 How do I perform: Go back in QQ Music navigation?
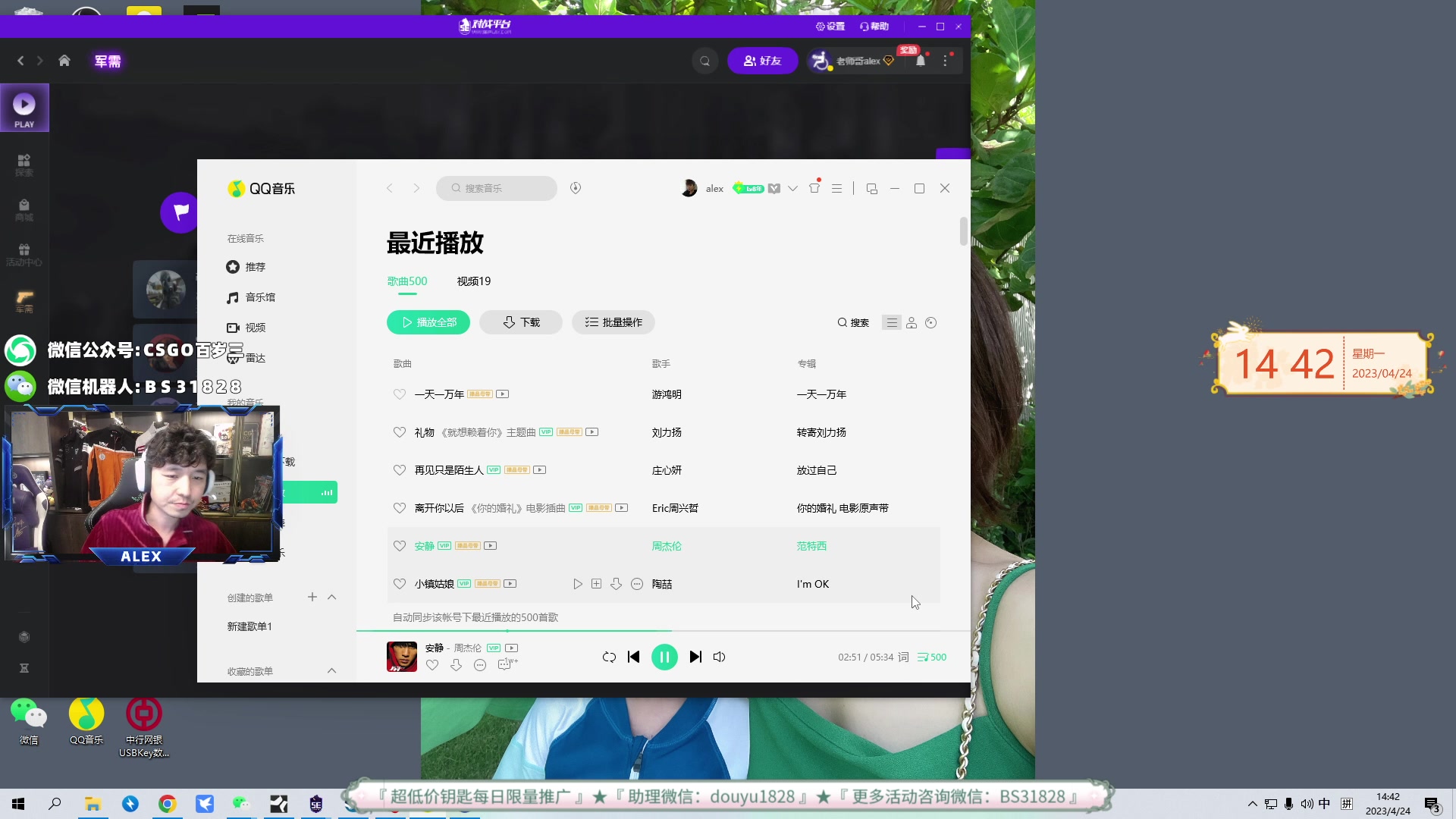[x=390, y=188]
